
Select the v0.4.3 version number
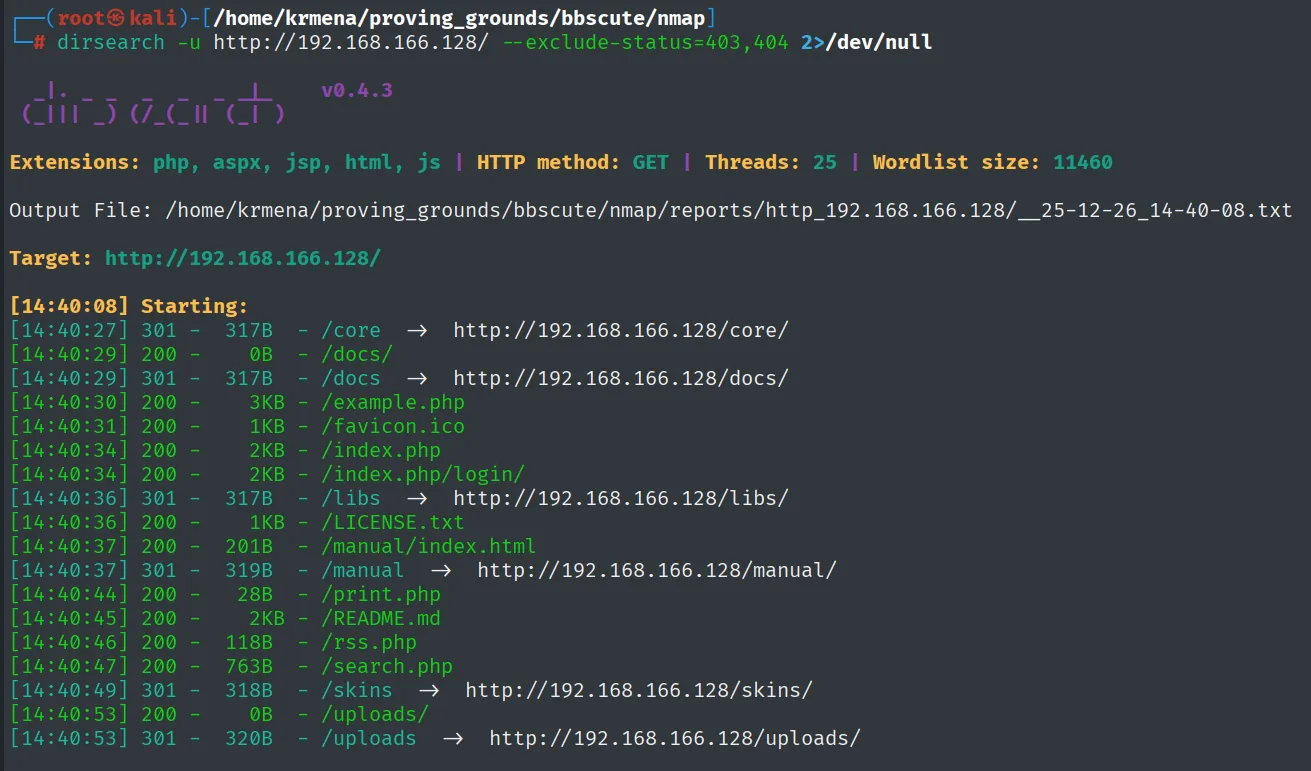click(357, 91)
